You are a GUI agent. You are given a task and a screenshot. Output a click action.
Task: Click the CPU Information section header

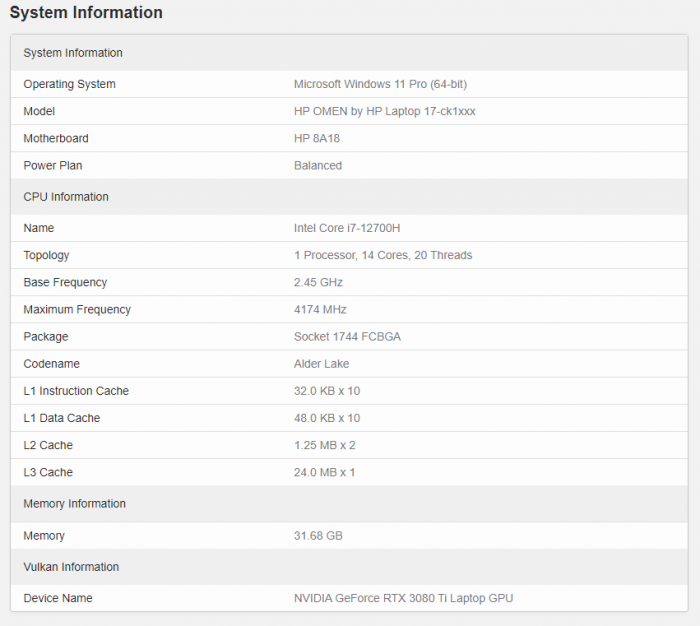[x=66, y=197]
